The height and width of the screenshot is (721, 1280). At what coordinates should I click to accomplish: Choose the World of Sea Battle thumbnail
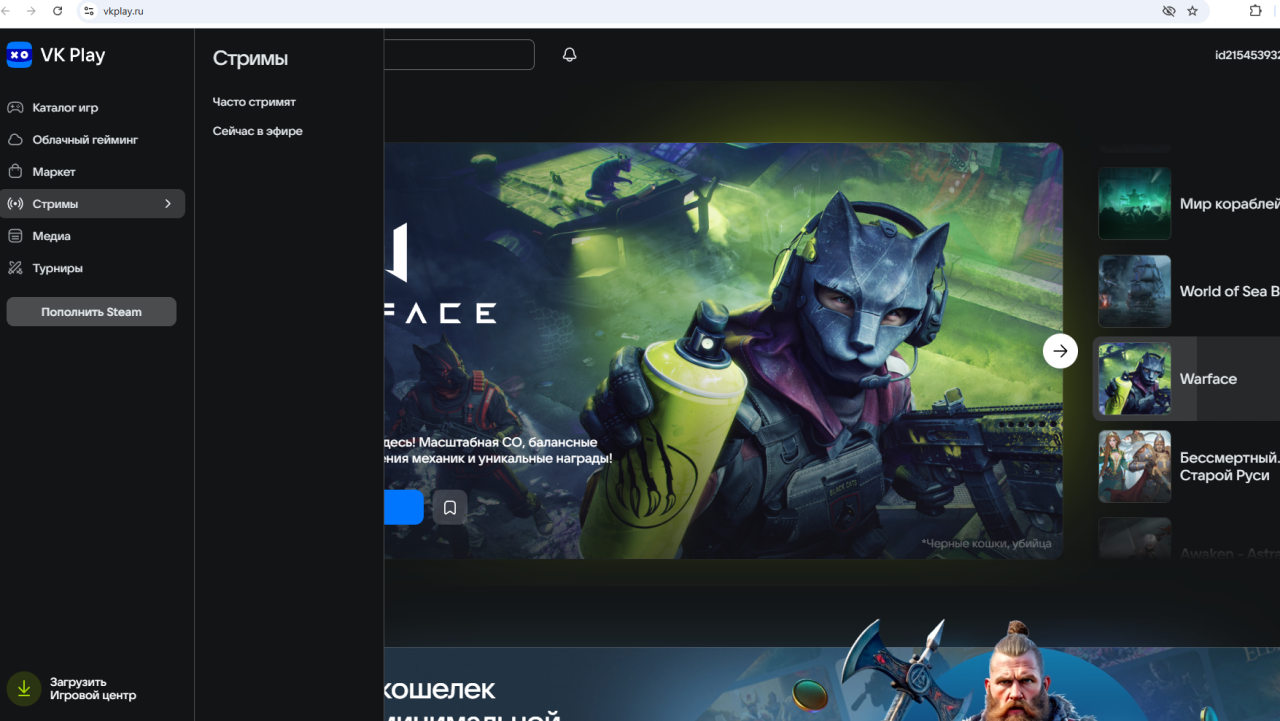1134,291
